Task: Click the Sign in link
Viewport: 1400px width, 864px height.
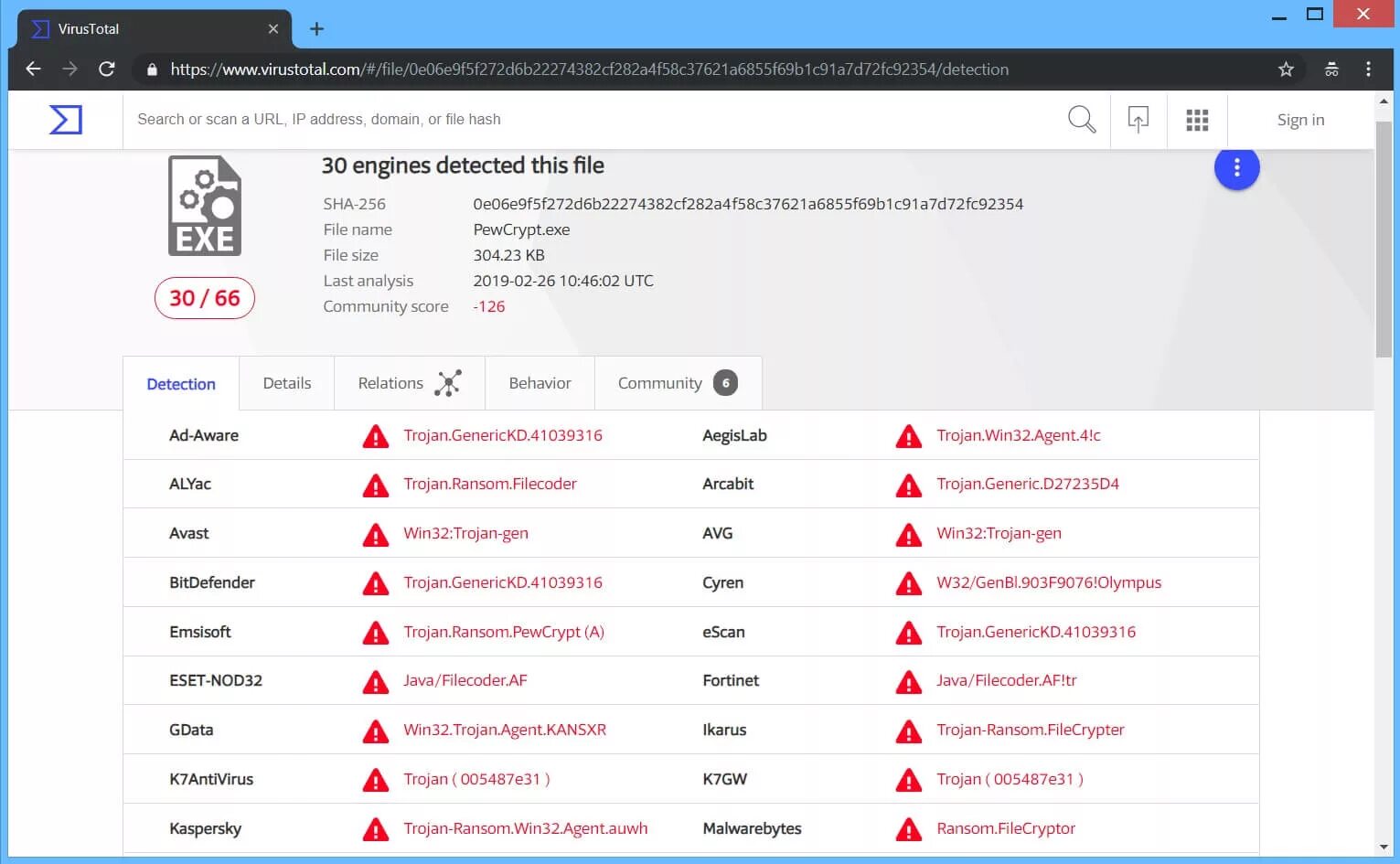Action: (1300, 120)
